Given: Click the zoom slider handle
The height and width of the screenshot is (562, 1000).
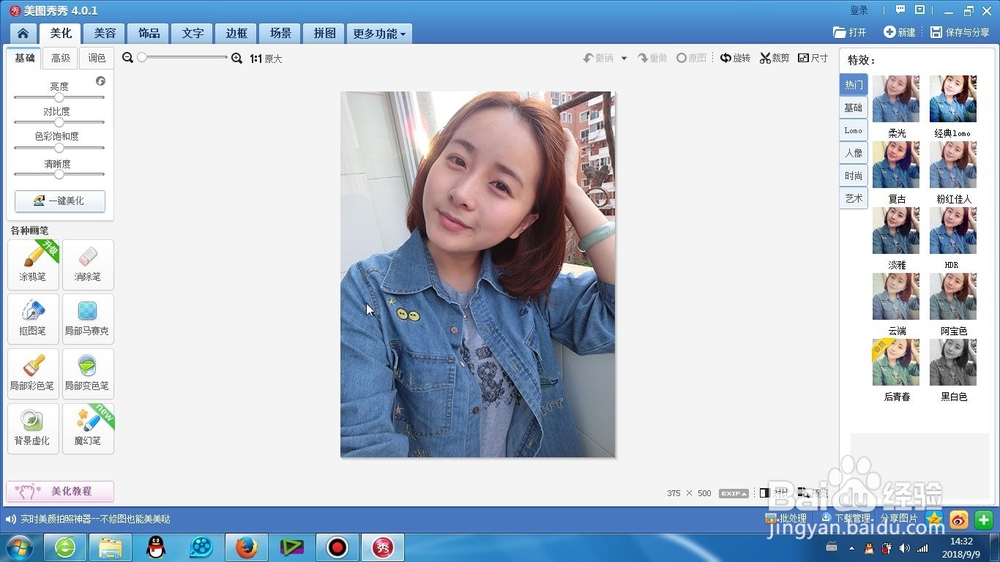Looking at the screenshot, I should coord(142,57).
